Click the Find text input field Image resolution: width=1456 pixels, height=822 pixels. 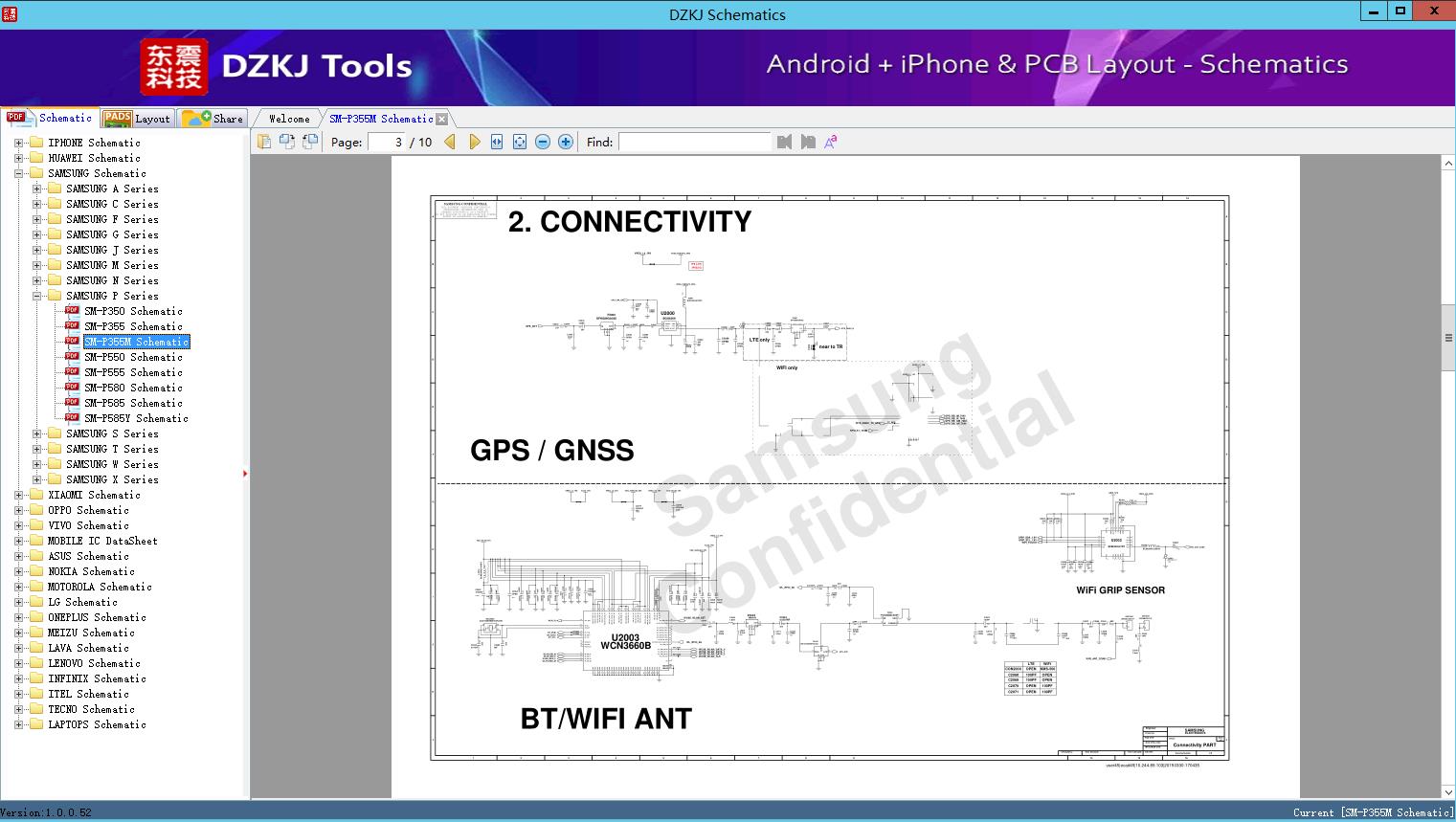(694, 142)
